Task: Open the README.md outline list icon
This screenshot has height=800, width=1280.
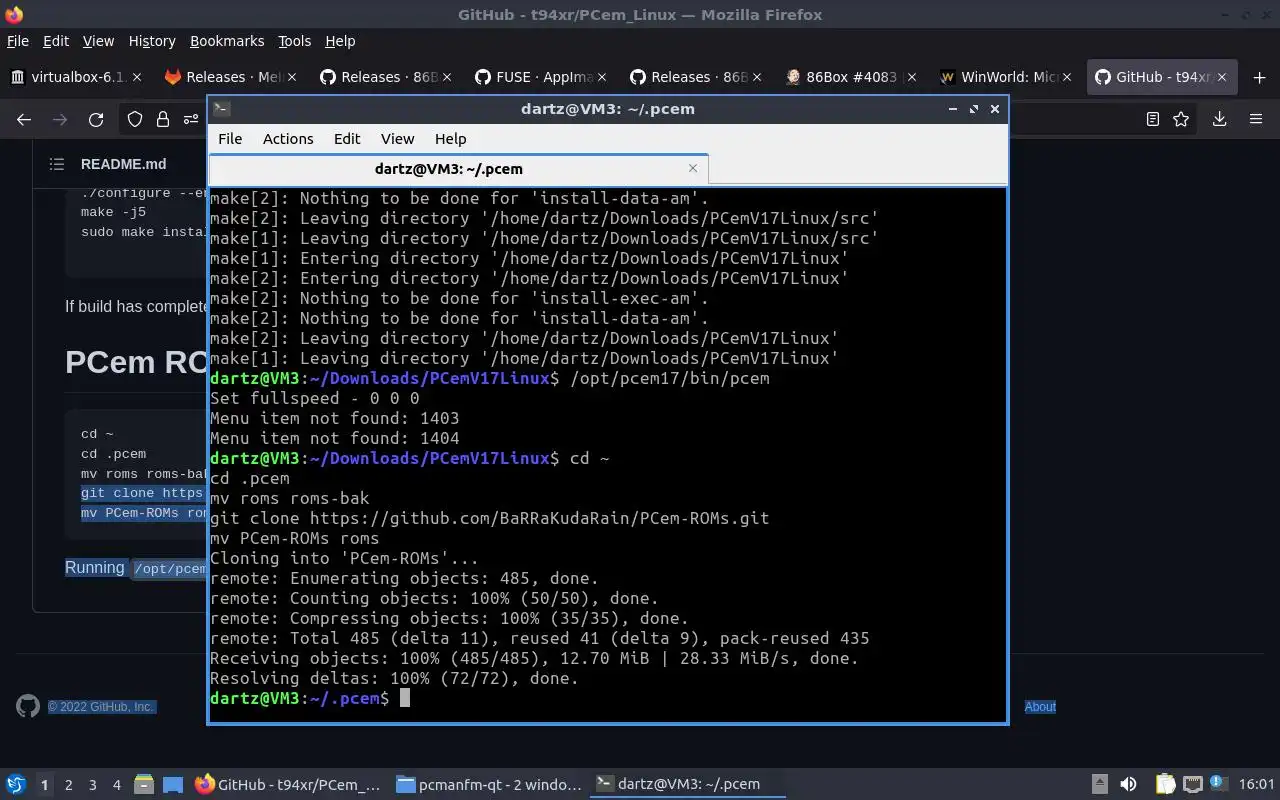Action: point(57,164)
